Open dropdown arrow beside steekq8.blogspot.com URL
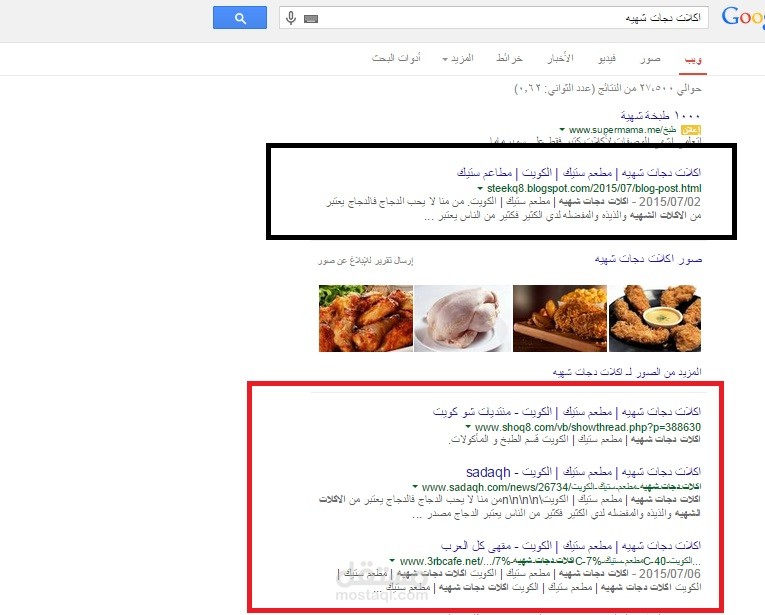Screen dimensions: 765x615 (480, 188)
